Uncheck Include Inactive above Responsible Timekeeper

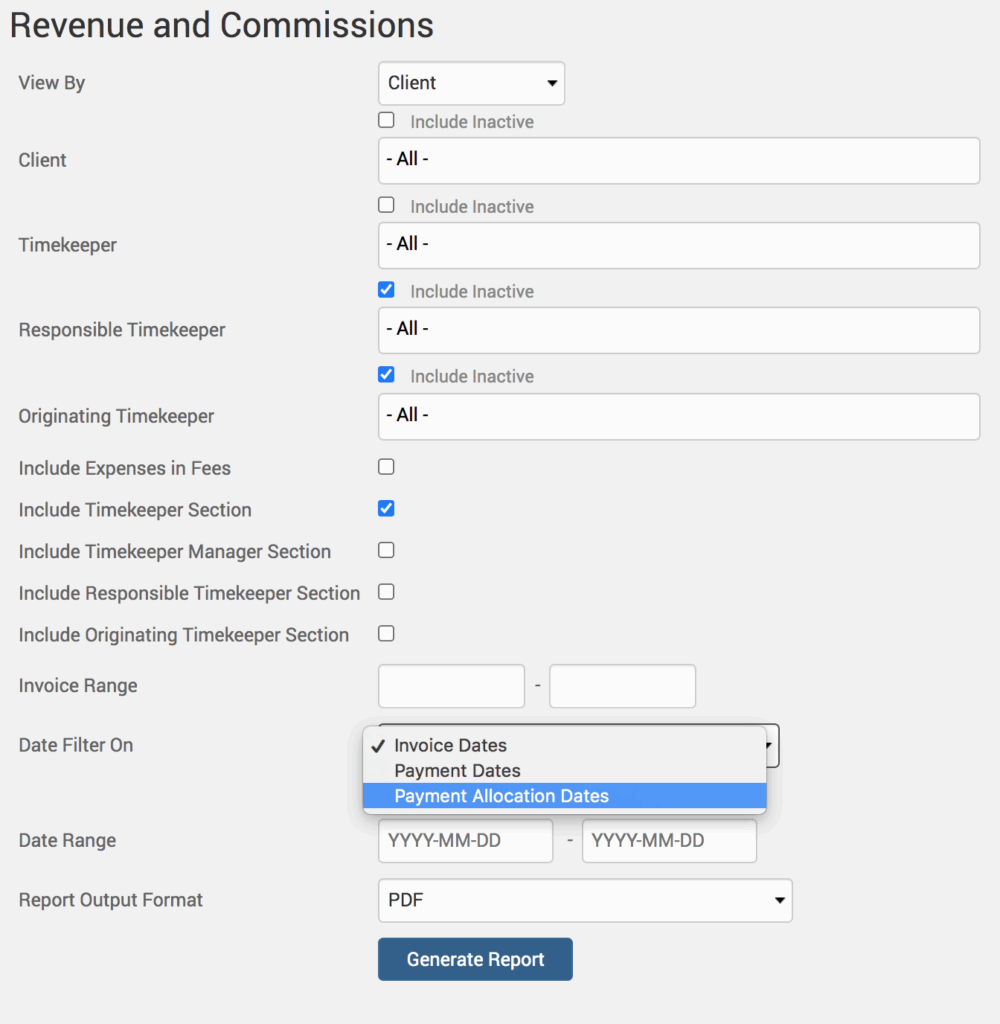coord(386,290)
